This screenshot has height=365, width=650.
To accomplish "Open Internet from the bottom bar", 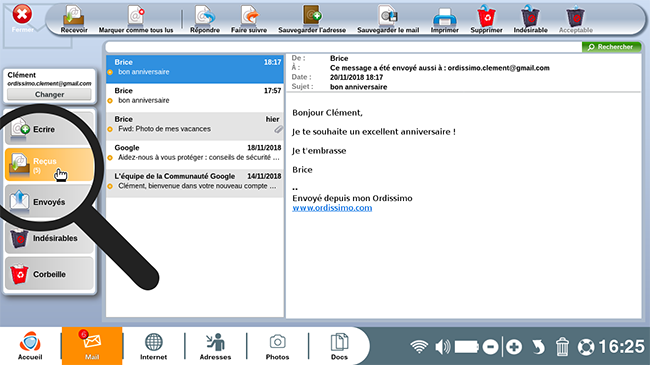I will coord(153,346).
